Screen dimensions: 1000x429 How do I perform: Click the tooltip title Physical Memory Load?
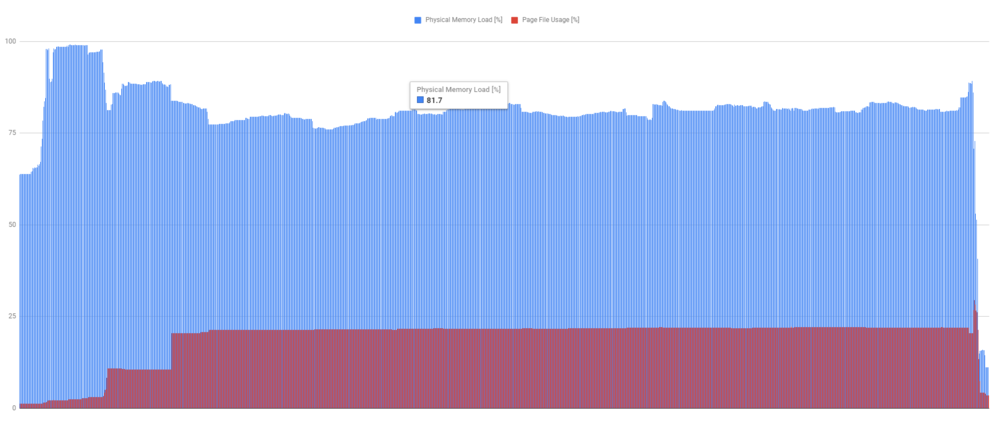tap(459, 89)
